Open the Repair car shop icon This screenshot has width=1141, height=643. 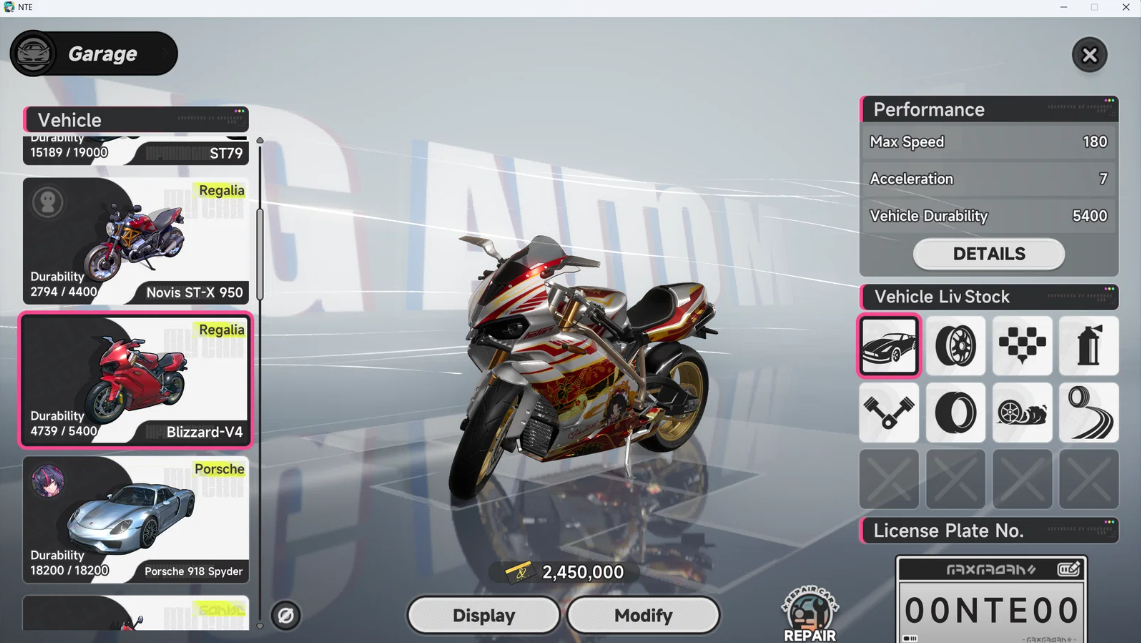[810, 614]
